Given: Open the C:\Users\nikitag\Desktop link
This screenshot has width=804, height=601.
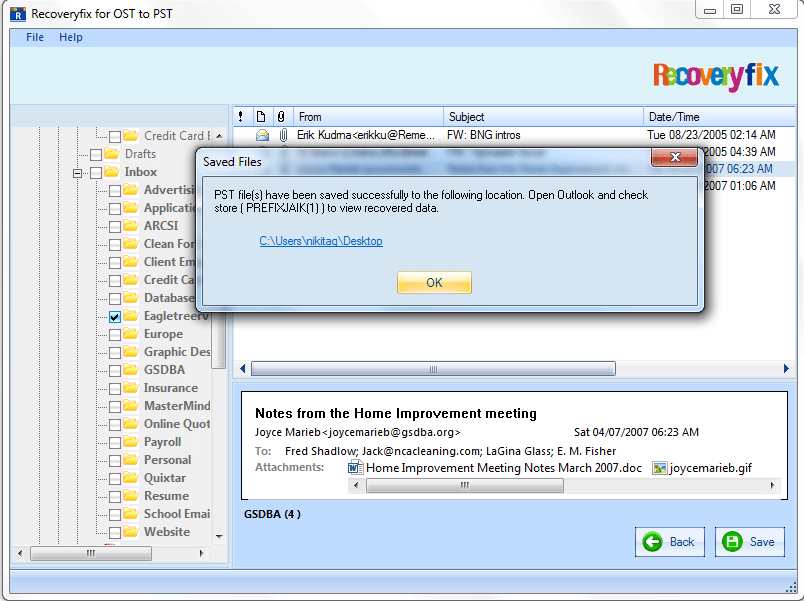Looking at the screenshot, I should (x=321, y=241).
